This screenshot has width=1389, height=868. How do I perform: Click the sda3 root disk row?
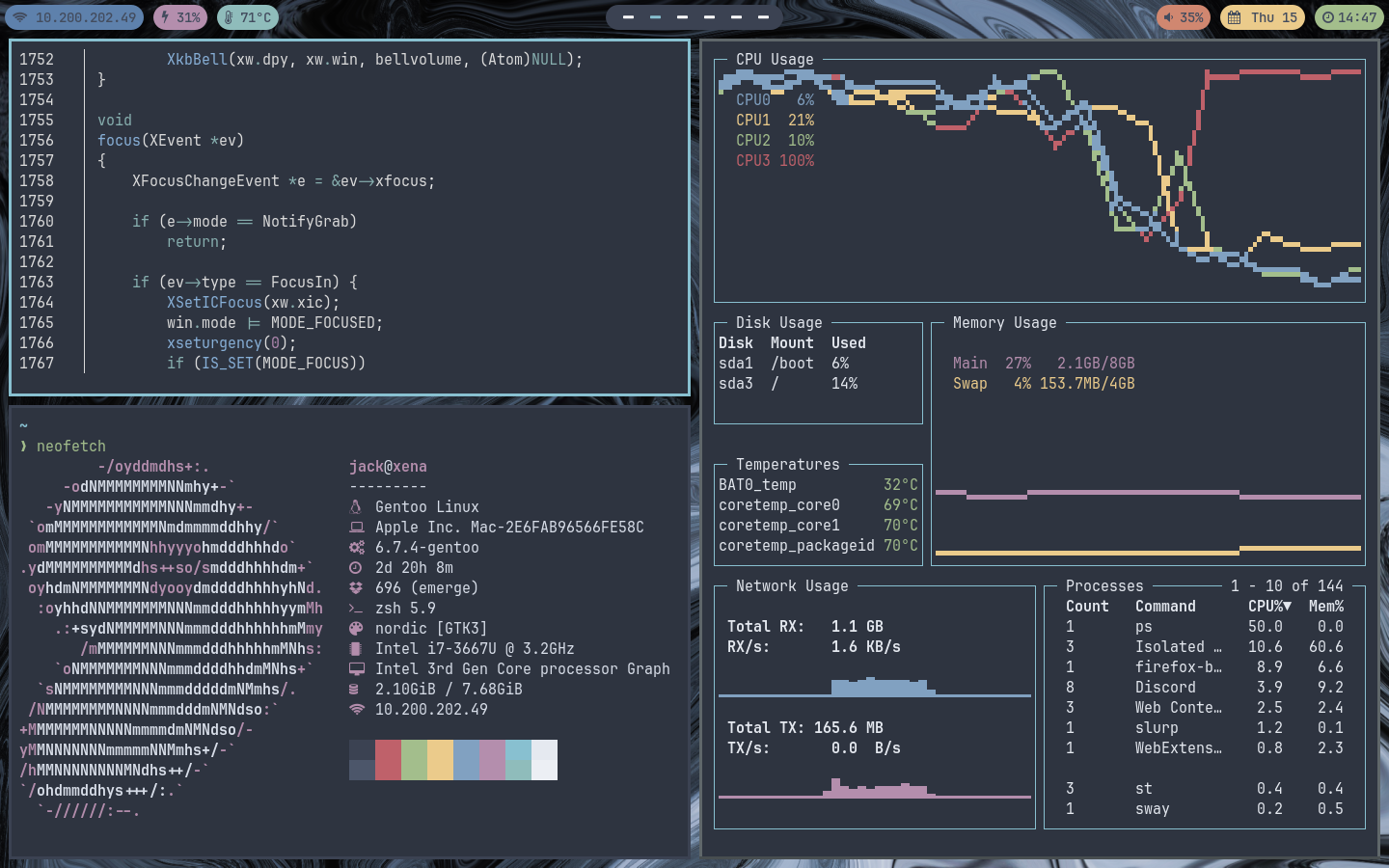pyautogui.click(x=788, y=383)
